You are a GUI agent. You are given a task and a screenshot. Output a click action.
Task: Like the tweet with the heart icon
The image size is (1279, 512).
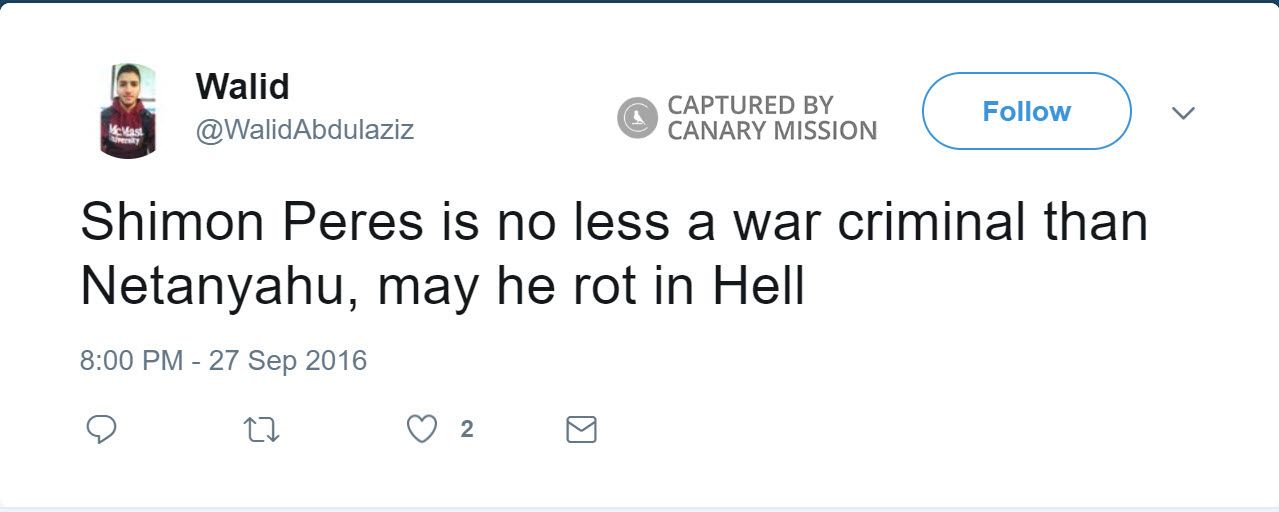(422, 430)
